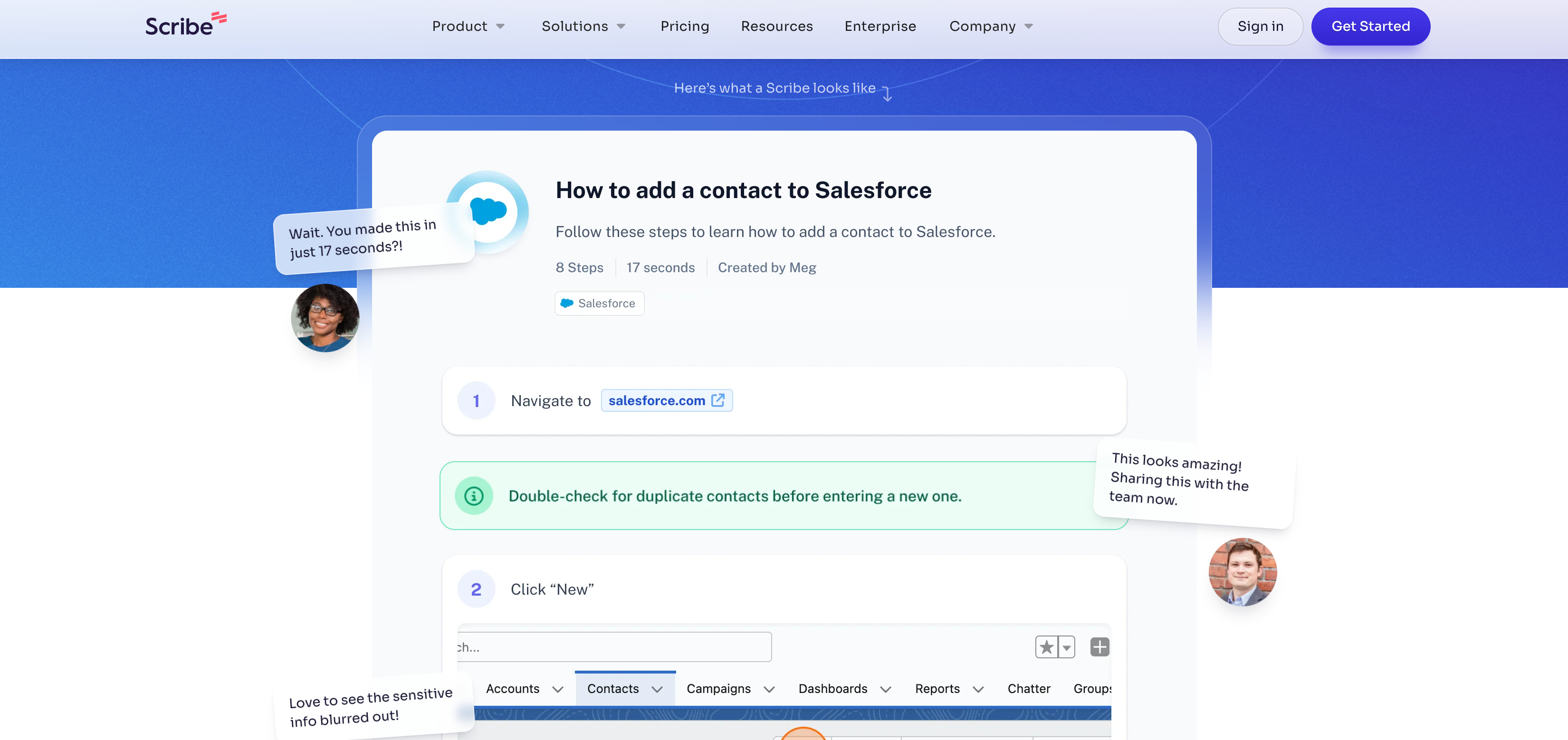Viewport: 1568px width, 740px height.
Task: Open the salesforce.com link
Action: 667,400
